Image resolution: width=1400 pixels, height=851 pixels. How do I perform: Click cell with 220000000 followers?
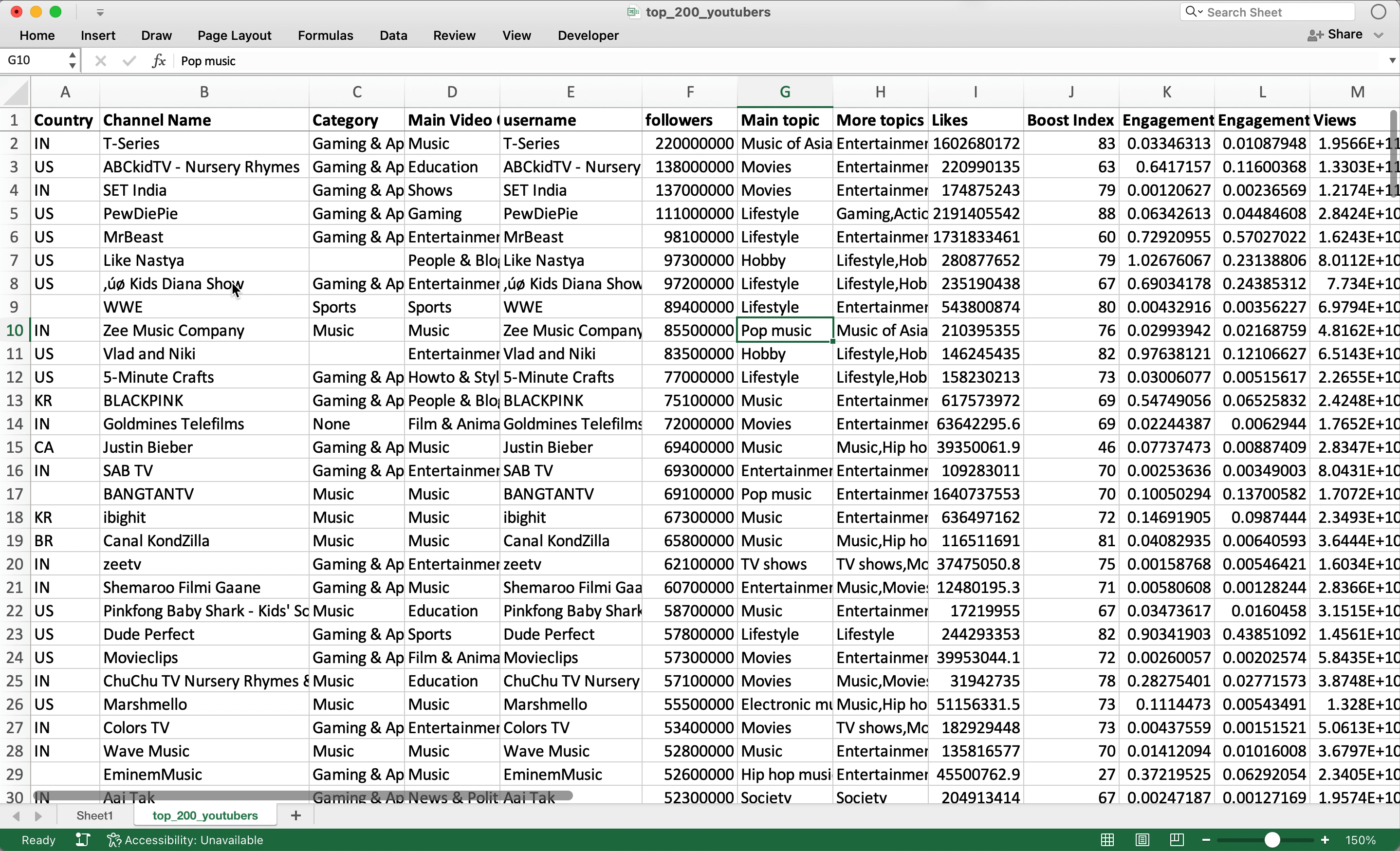[x=690, y=143]
